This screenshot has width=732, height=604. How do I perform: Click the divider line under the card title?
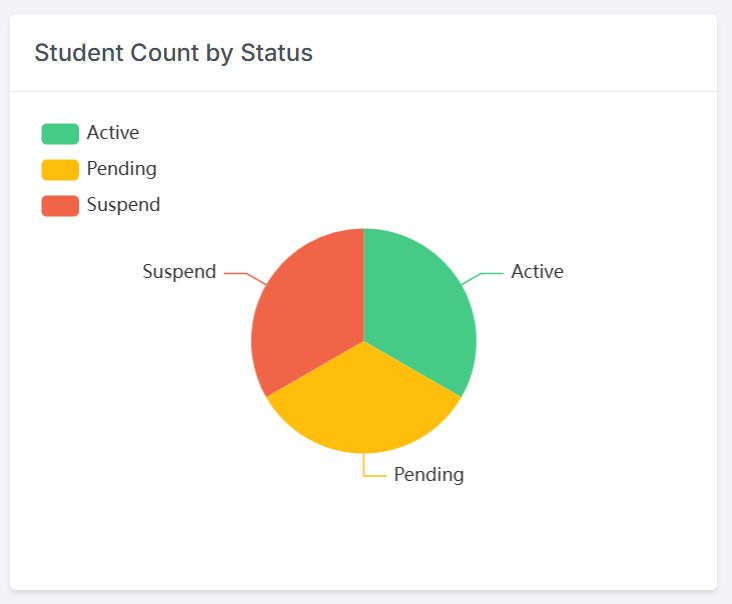[x=364, y=91]
